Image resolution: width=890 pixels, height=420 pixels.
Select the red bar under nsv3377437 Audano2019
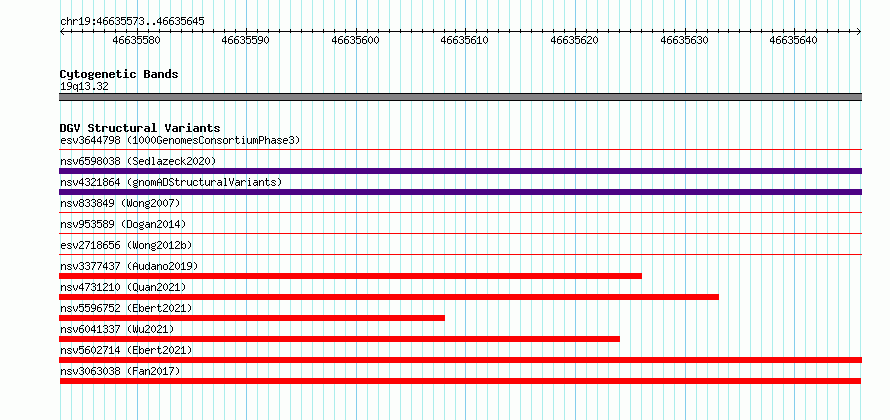350,276
